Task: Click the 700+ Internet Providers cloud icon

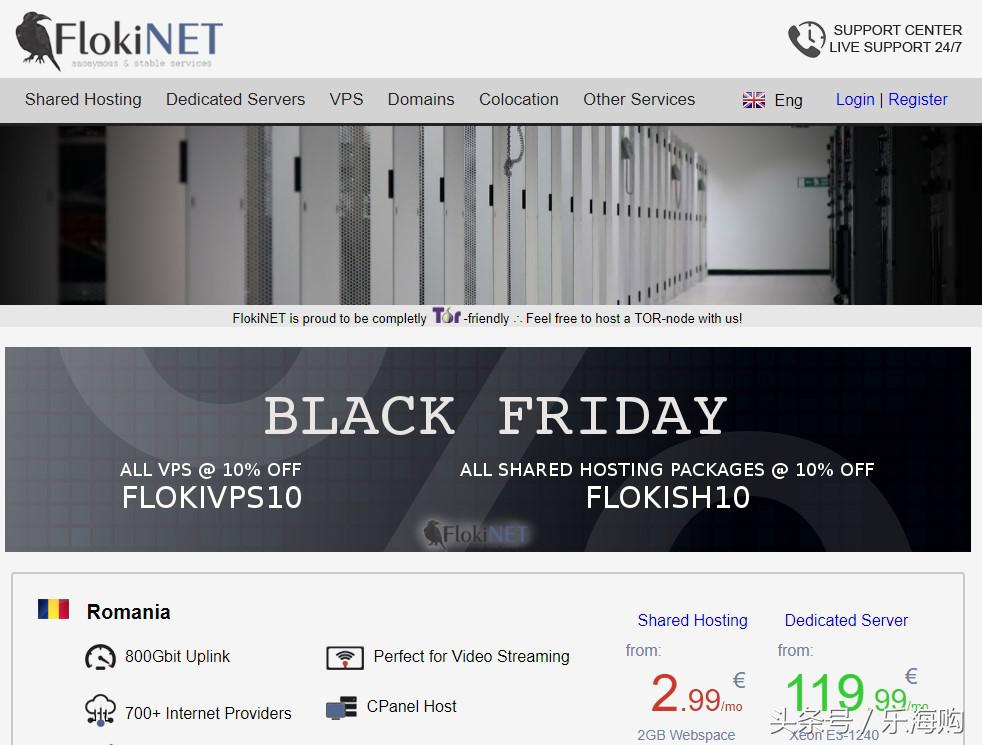Action: [x=100, y=711]
